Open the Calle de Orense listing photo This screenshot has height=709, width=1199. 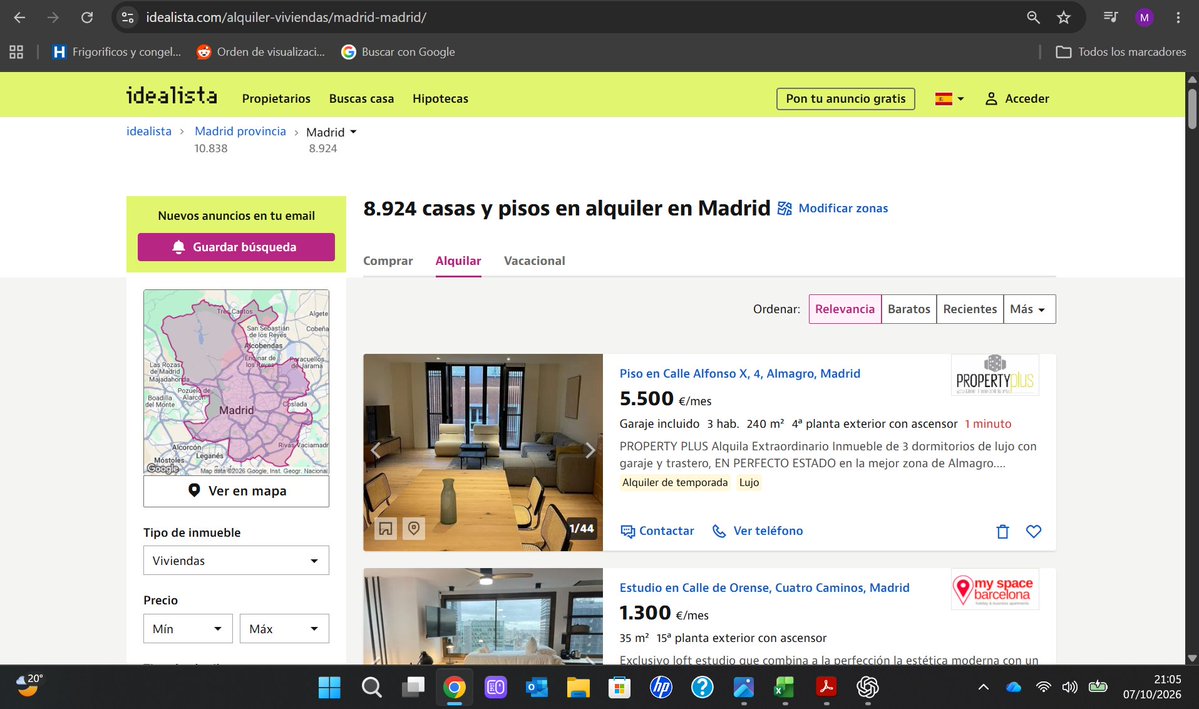483,616
